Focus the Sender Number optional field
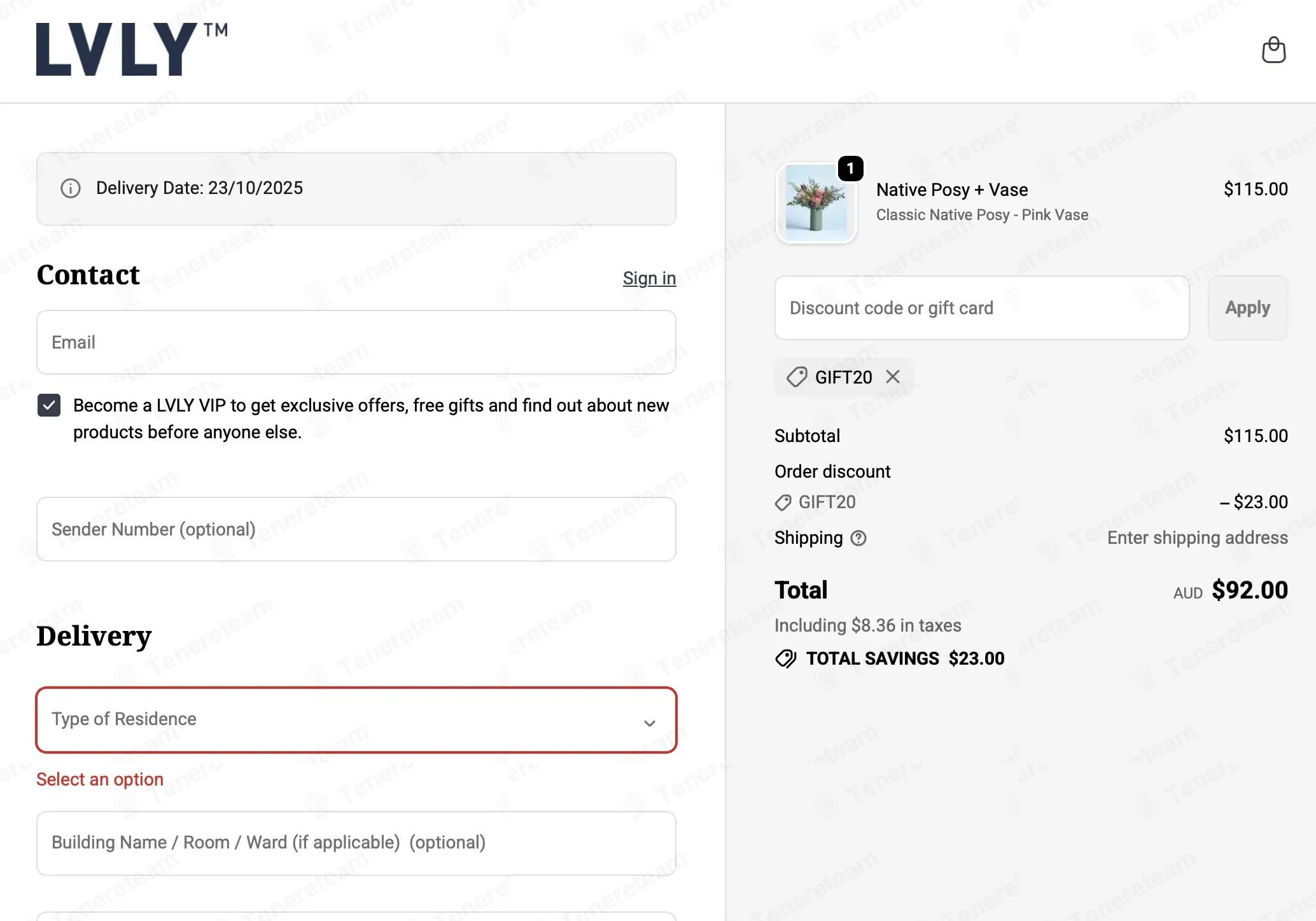 point(356,529)
